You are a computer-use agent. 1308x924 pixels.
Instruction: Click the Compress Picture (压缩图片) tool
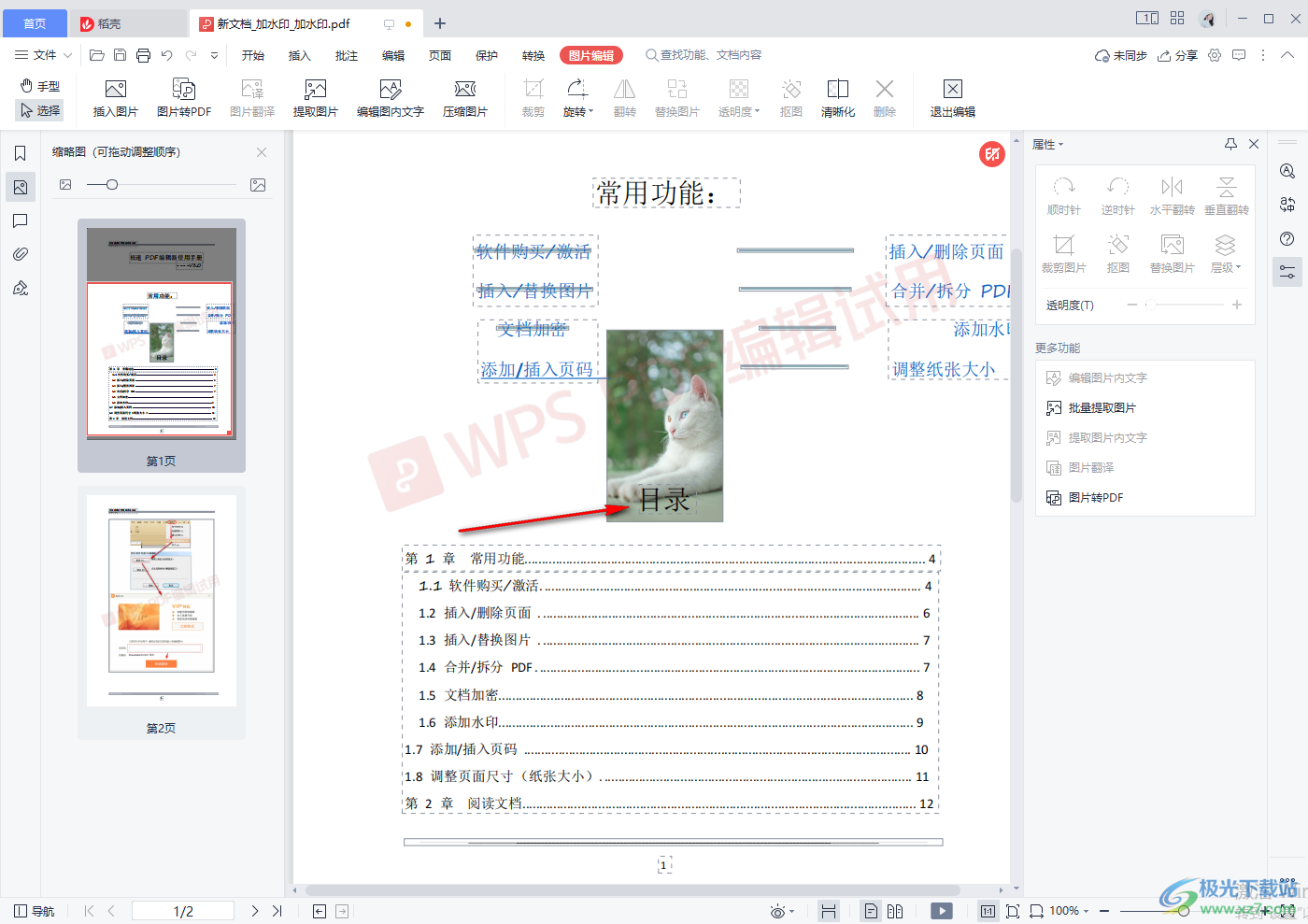click(x=464, y=98)
